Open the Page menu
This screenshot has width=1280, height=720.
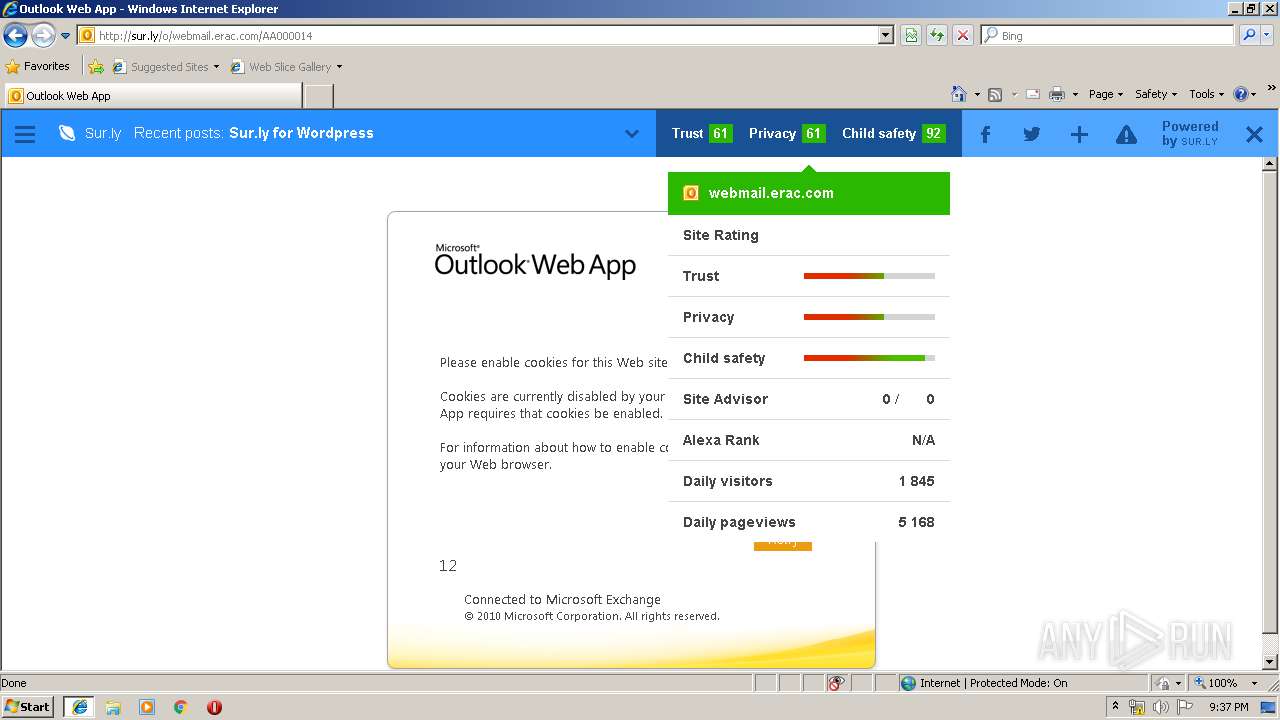pos(1105,94)
